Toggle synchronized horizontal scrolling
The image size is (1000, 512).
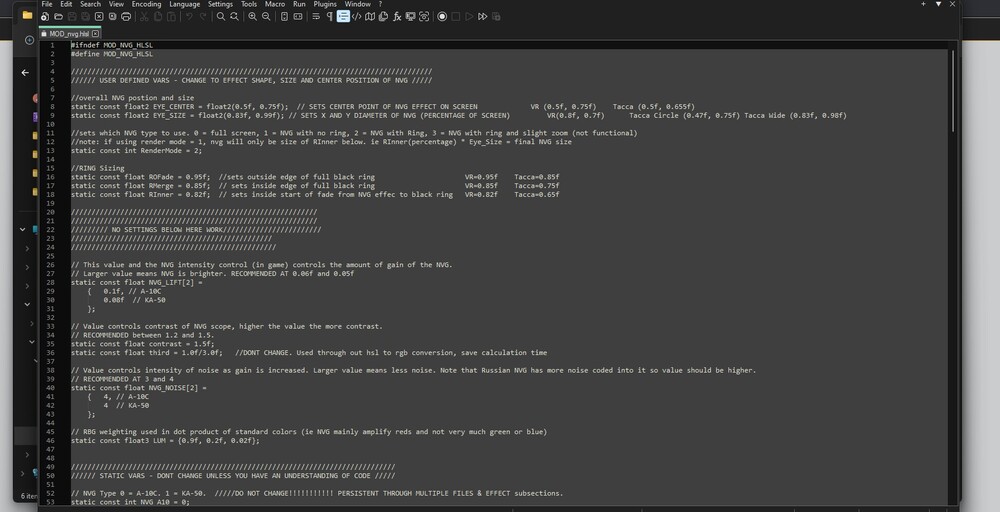pyautogui.click(x=298, y=17)
